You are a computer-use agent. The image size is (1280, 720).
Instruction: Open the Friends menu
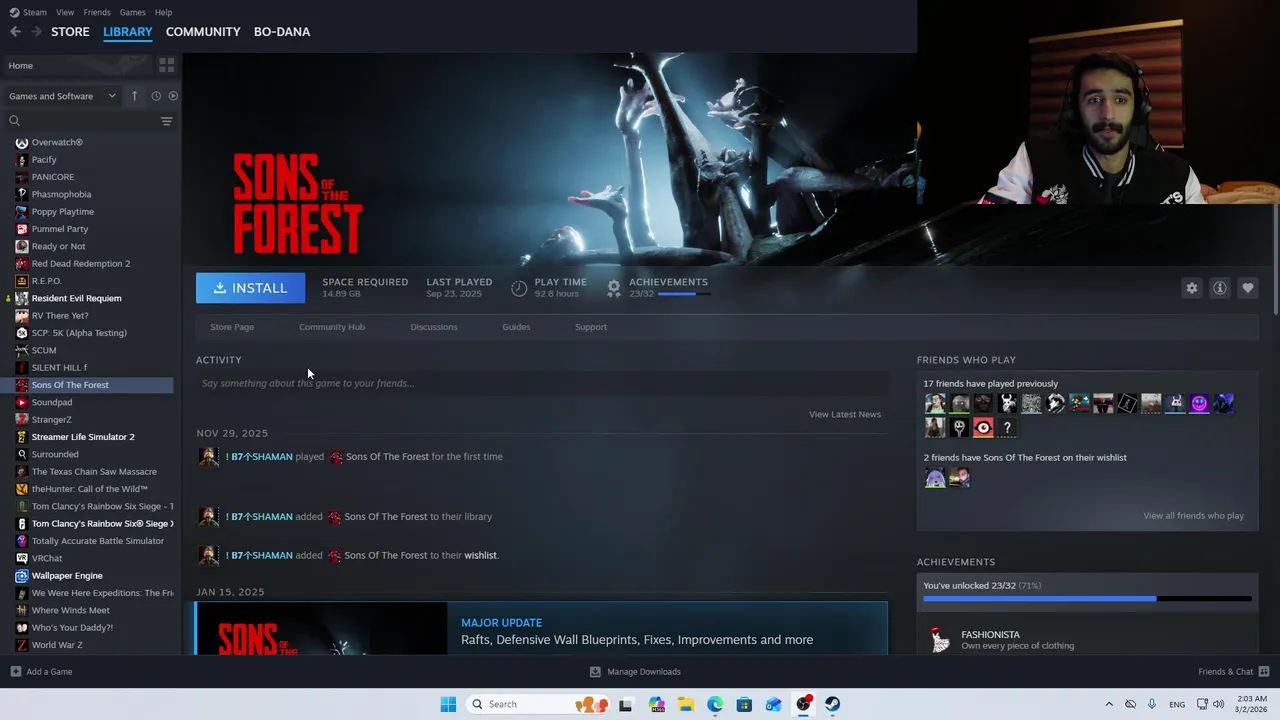tap(97, 12)
